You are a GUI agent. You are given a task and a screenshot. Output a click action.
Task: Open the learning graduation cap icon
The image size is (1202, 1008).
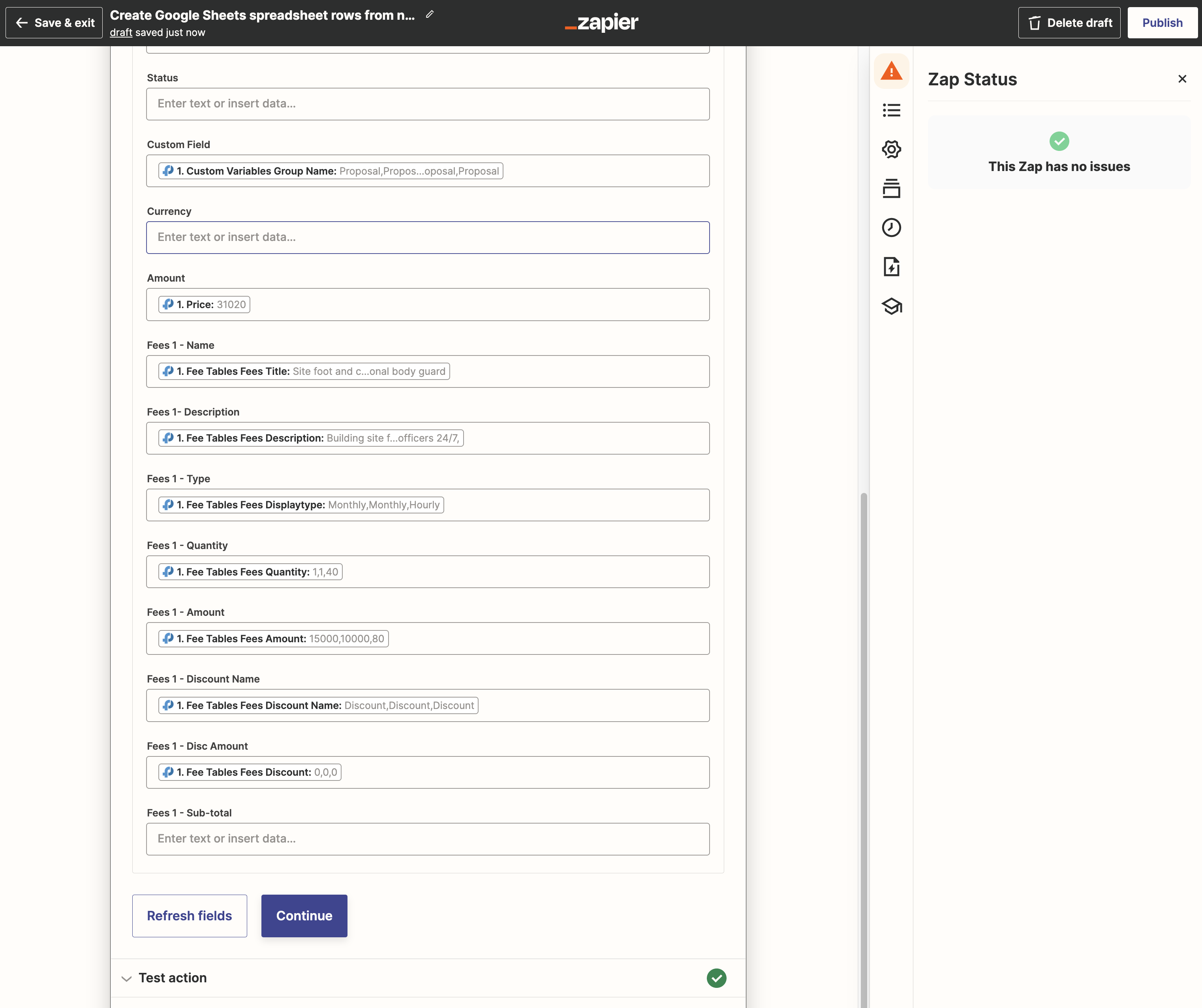click(891, 306)
